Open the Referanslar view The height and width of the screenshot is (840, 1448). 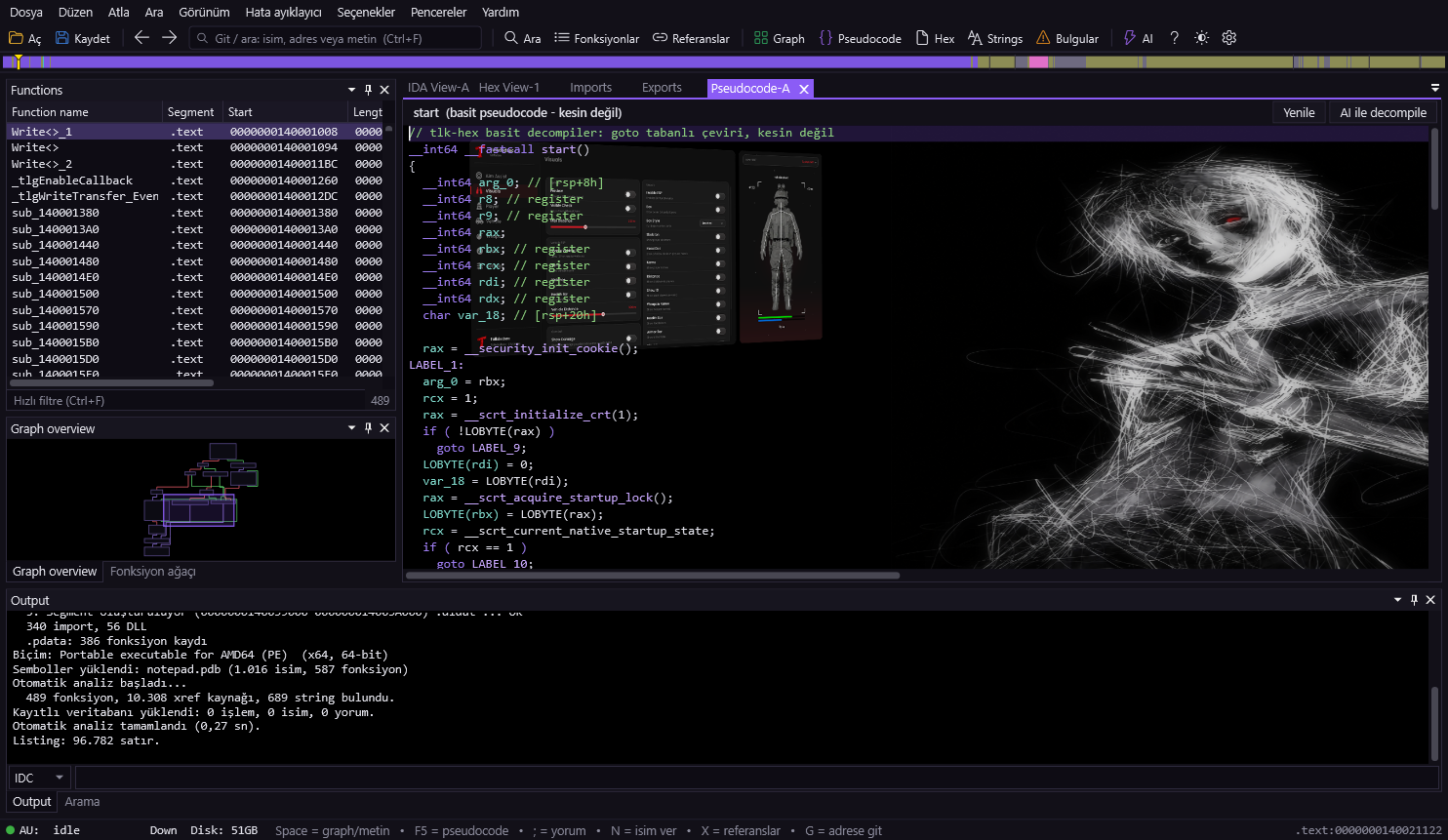(x=691, y=38)
